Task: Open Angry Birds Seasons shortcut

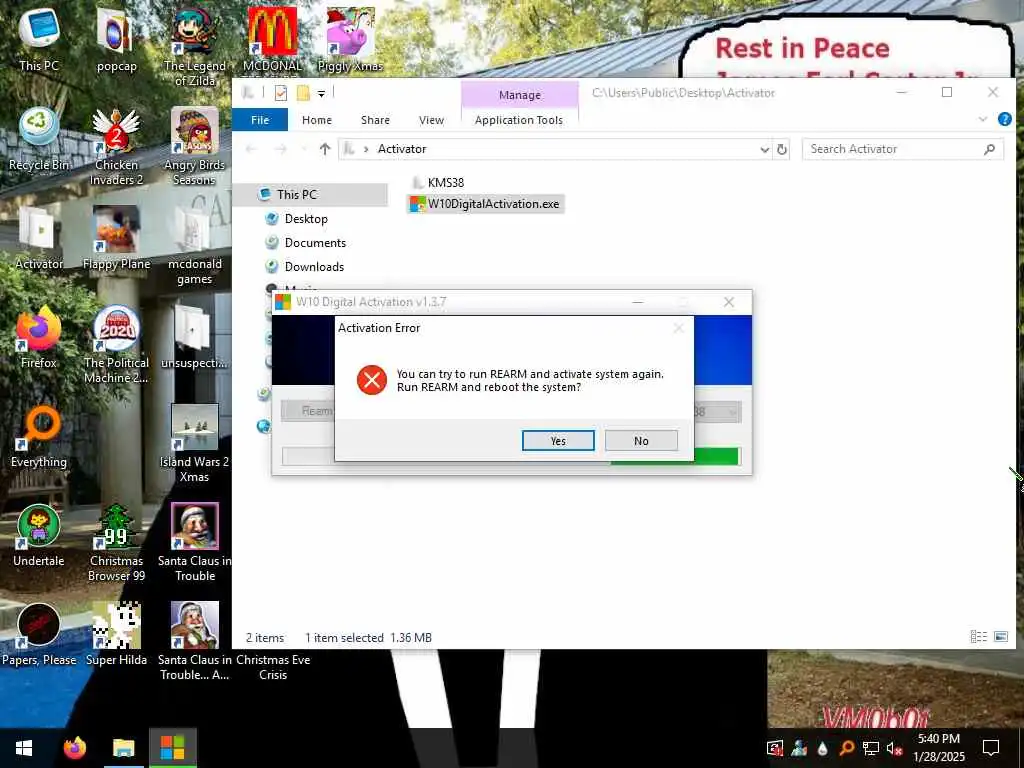Action: (x=195, y=146)
